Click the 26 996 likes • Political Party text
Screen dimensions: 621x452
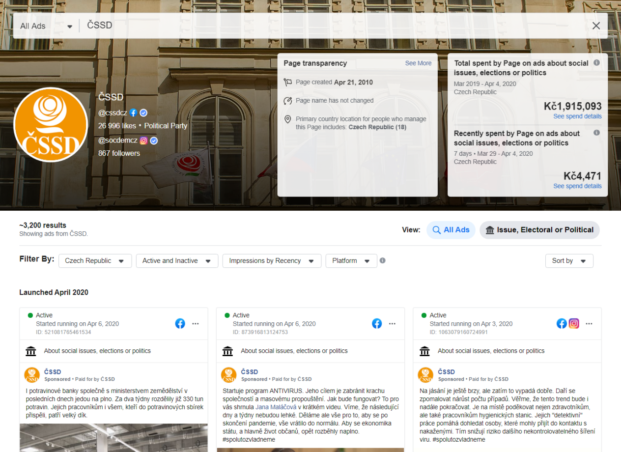pyautogui.click(x=143, y=126)
